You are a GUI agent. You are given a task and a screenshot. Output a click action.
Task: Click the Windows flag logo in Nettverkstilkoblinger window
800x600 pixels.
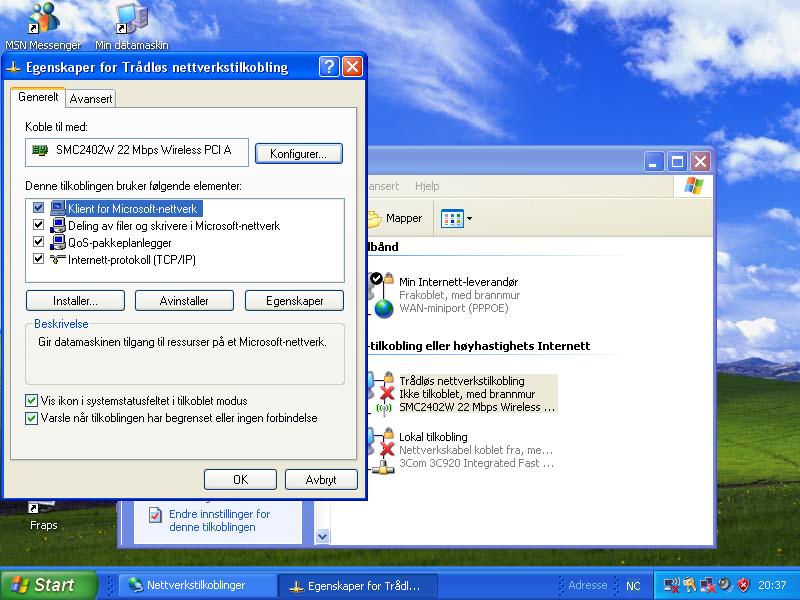pyautogui.click(x=693, y=186)
